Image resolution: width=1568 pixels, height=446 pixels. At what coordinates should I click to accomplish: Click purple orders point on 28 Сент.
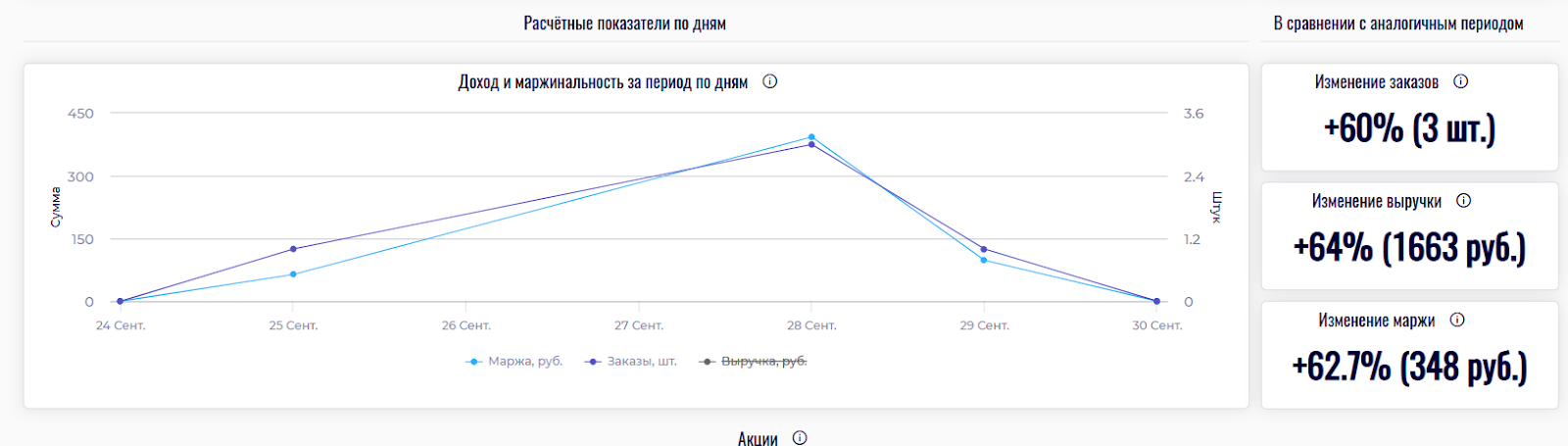(x=811, y=145)
